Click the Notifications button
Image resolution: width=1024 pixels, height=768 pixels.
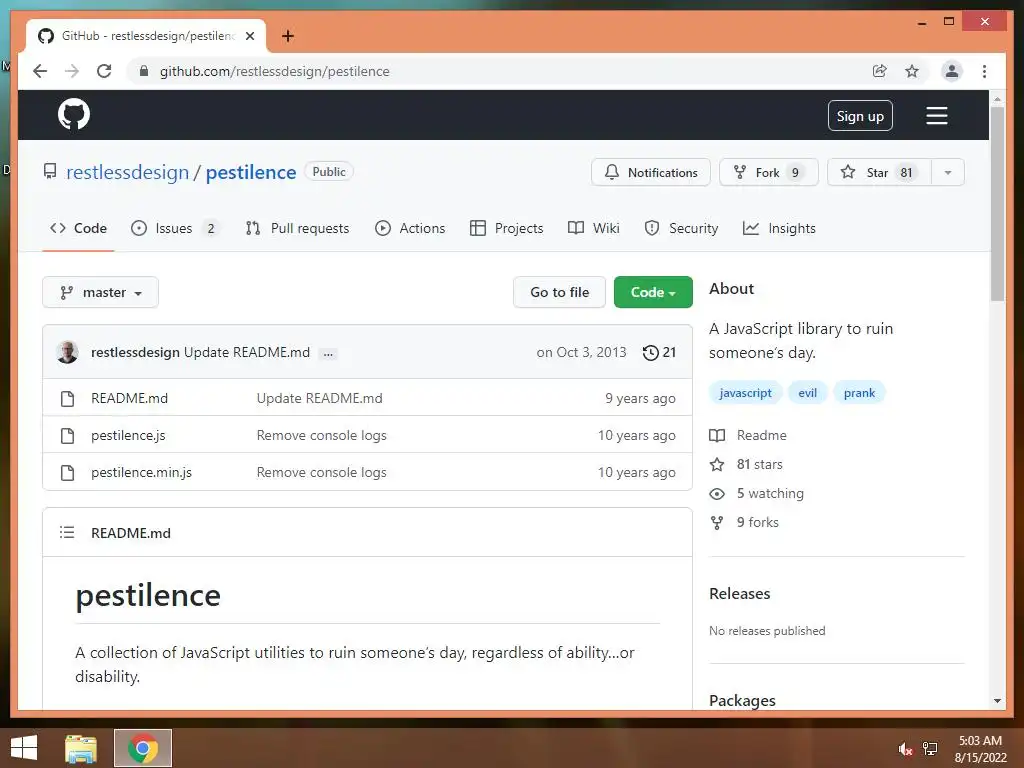click(x=651, y=172)
